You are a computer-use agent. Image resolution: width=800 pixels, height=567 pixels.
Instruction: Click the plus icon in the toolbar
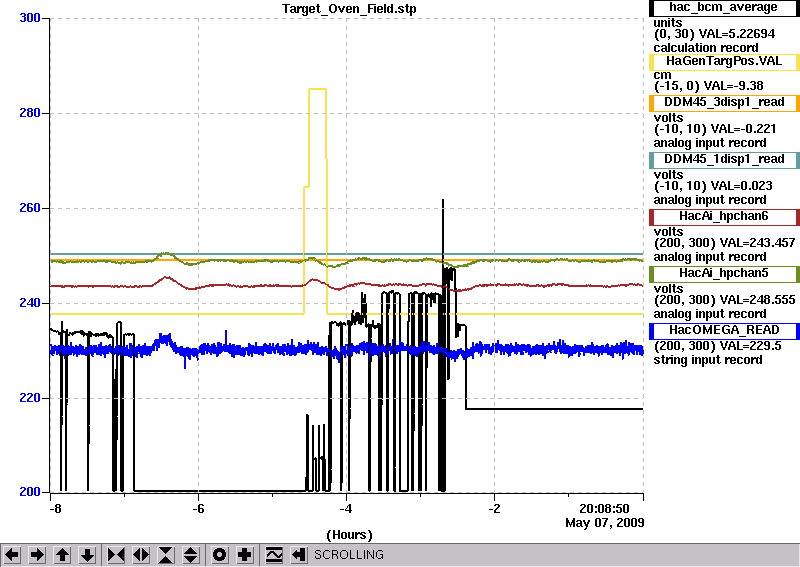pos(245,555)
